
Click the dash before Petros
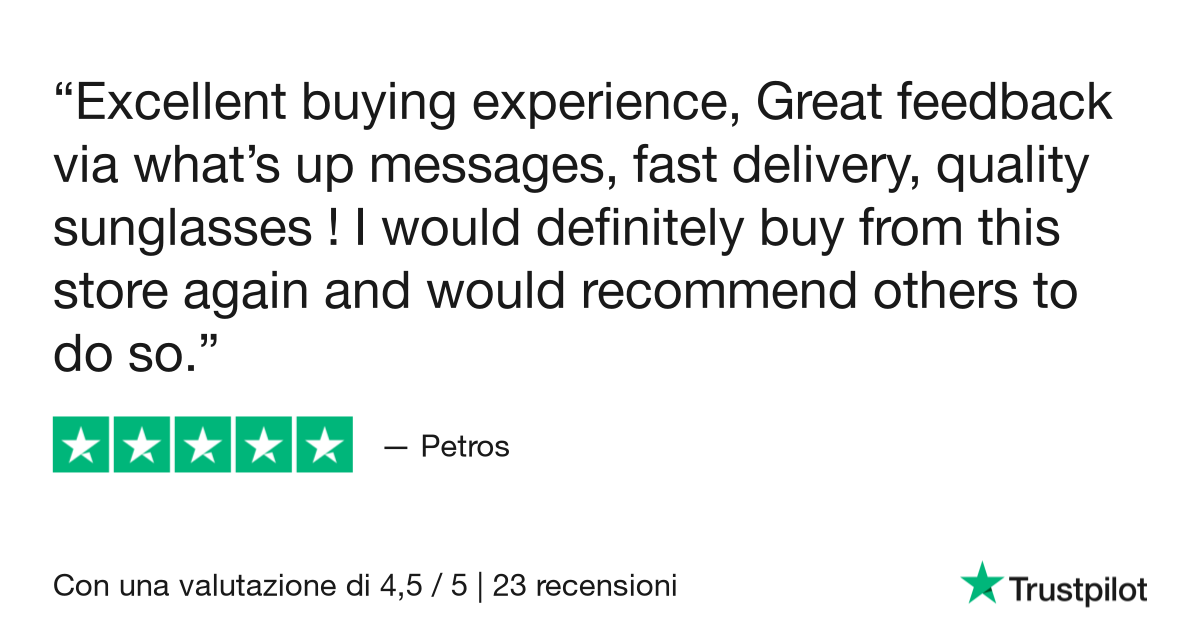(396, 447)
